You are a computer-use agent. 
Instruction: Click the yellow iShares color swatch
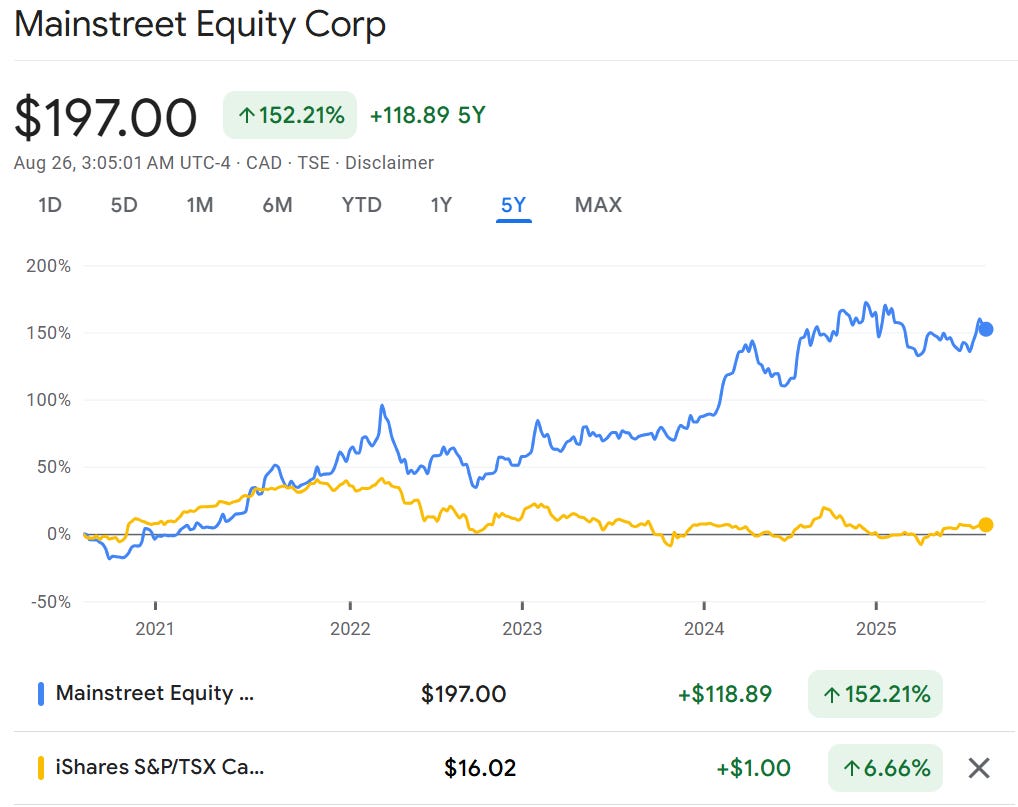click(41, 768)
